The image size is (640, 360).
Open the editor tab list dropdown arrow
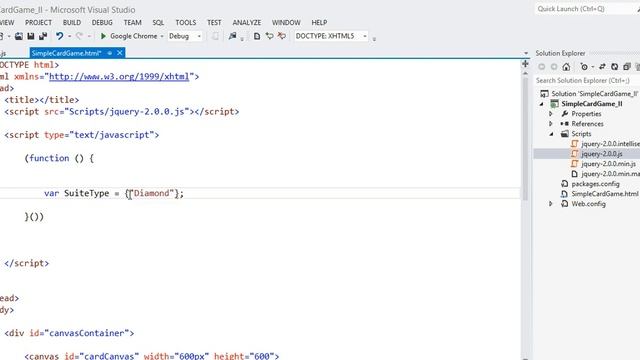pos(526,53)
